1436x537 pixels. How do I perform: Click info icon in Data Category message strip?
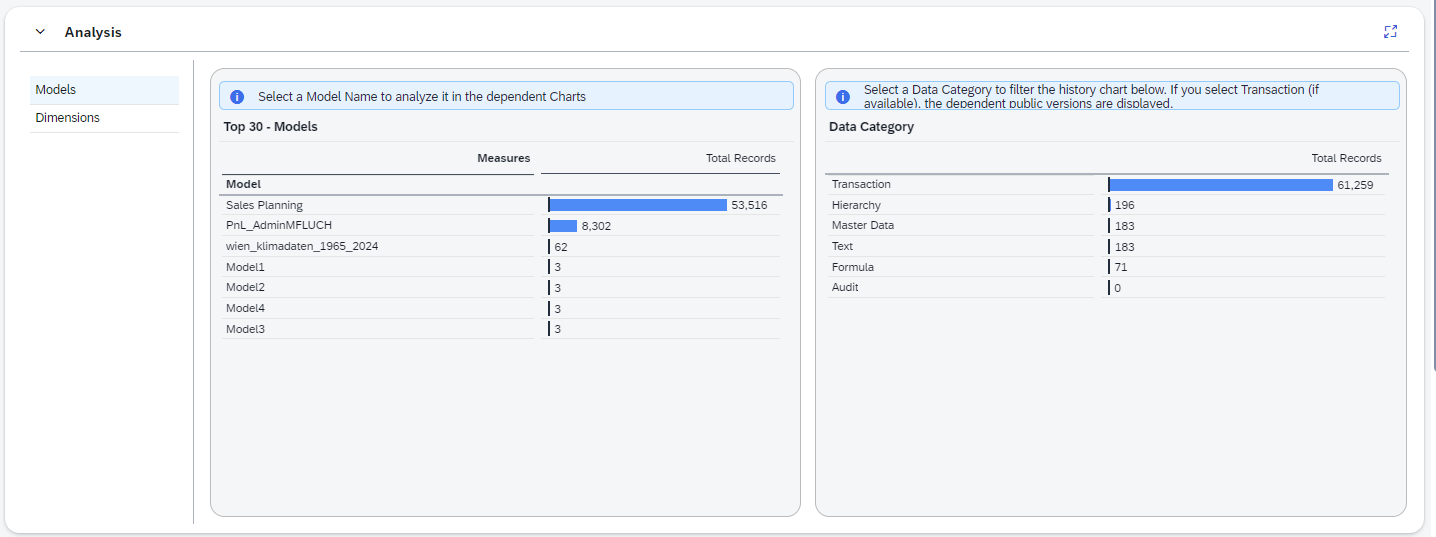[x=843, y=97]
